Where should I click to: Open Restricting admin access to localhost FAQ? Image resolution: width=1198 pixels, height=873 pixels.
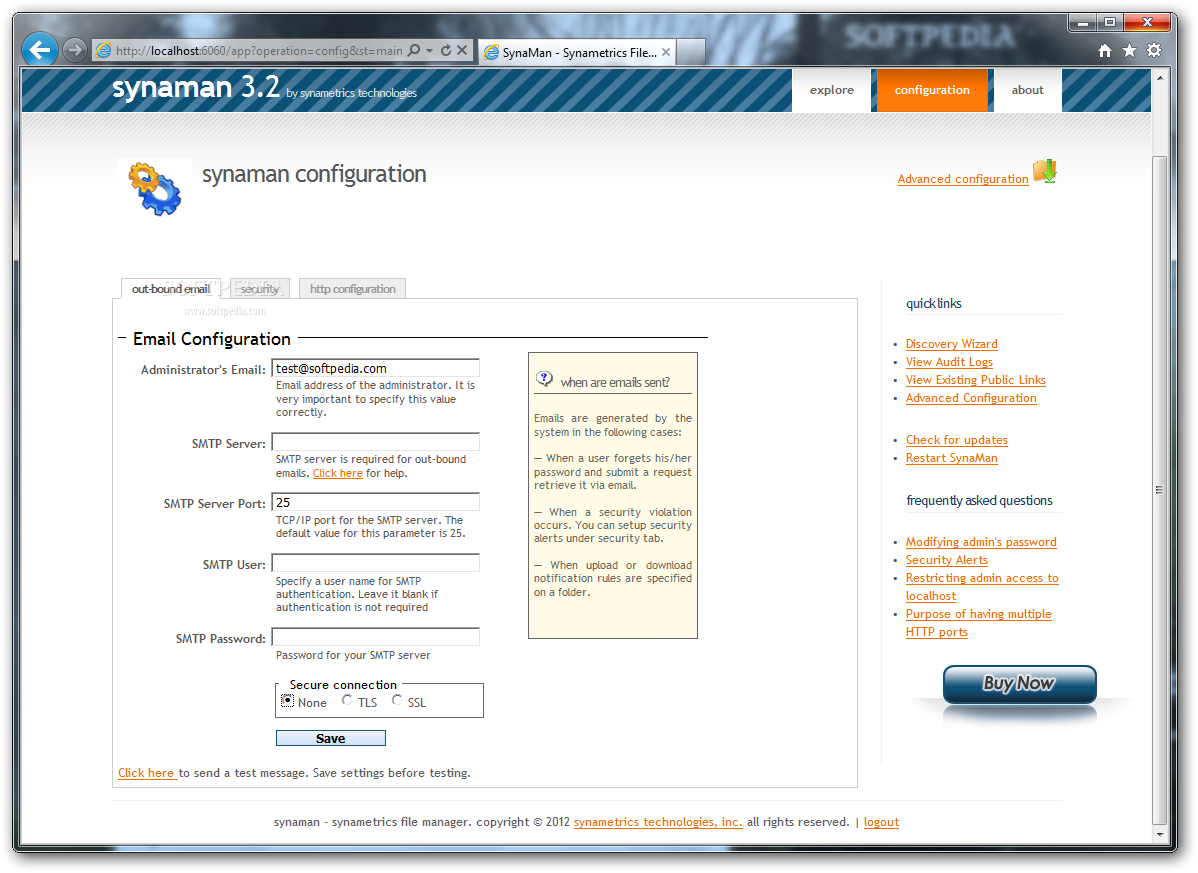tap(982, 587)
